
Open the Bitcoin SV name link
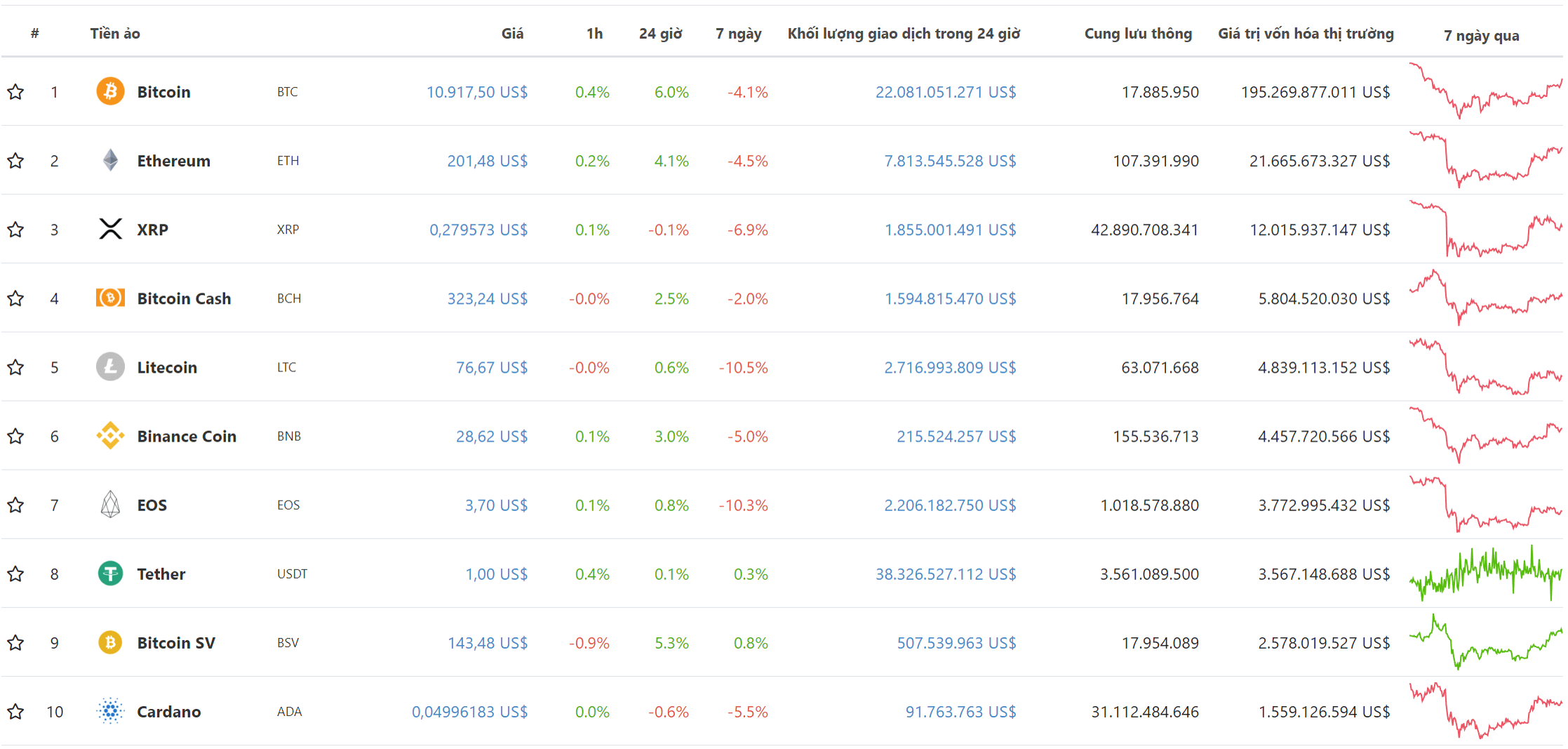[176, 642]
